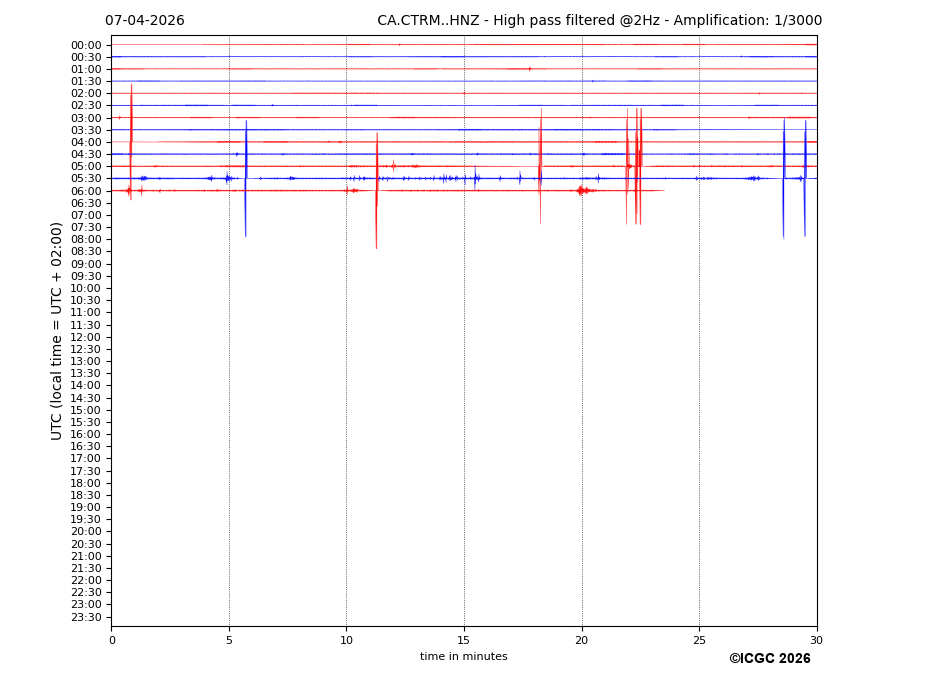Select the 'time in minutes' axis label

coord(463,657)
